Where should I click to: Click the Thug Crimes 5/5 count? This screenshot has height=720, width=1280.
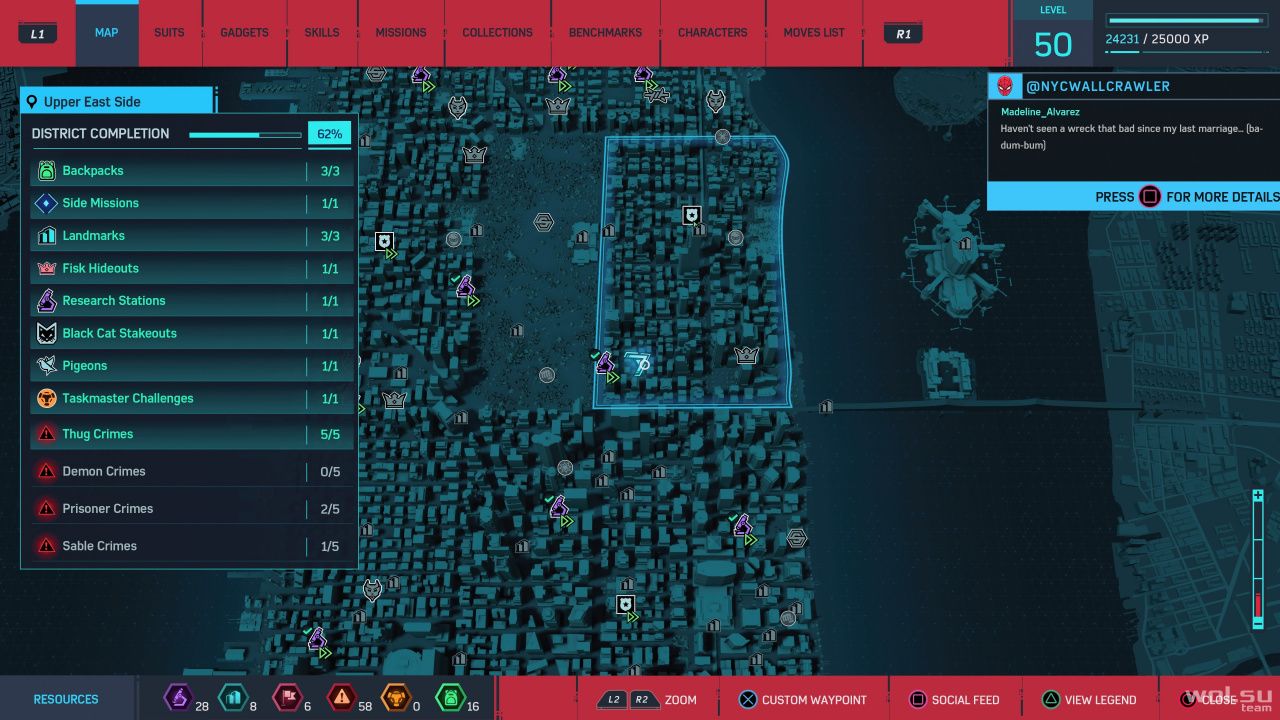click(x=330, y=434)
